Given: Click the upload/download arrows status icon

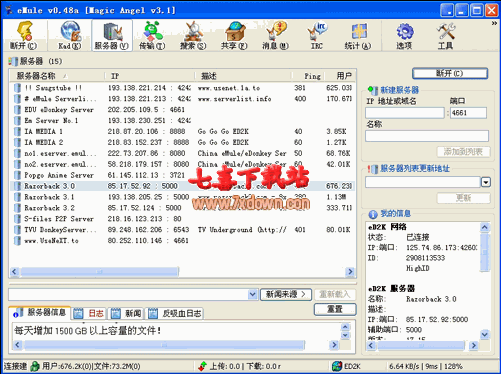Looking at the screenshot, I should (x=202, y=366).
